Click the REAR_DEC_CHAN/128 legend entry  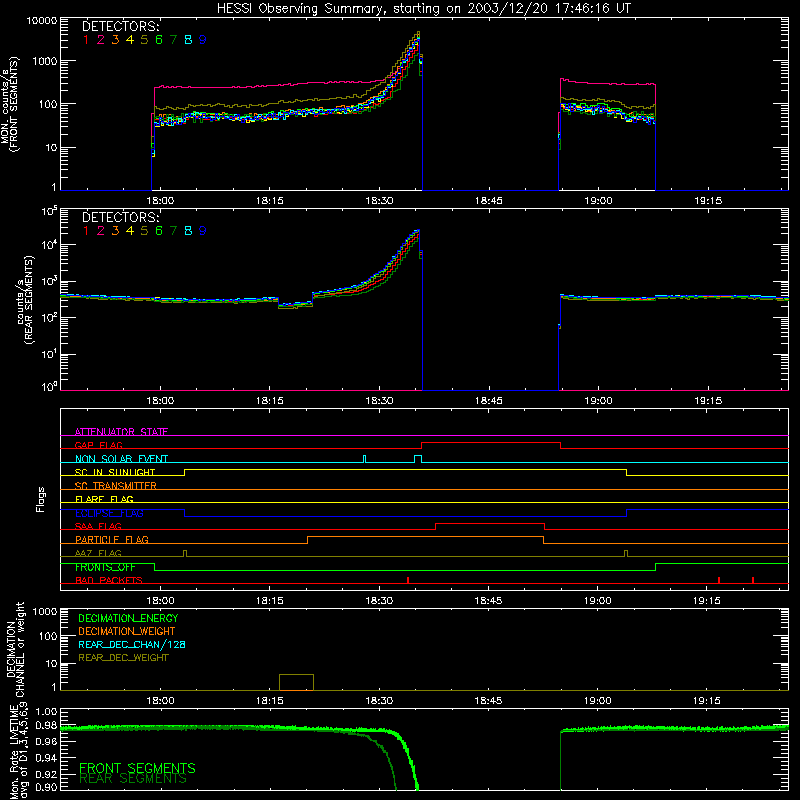(132, 644)
